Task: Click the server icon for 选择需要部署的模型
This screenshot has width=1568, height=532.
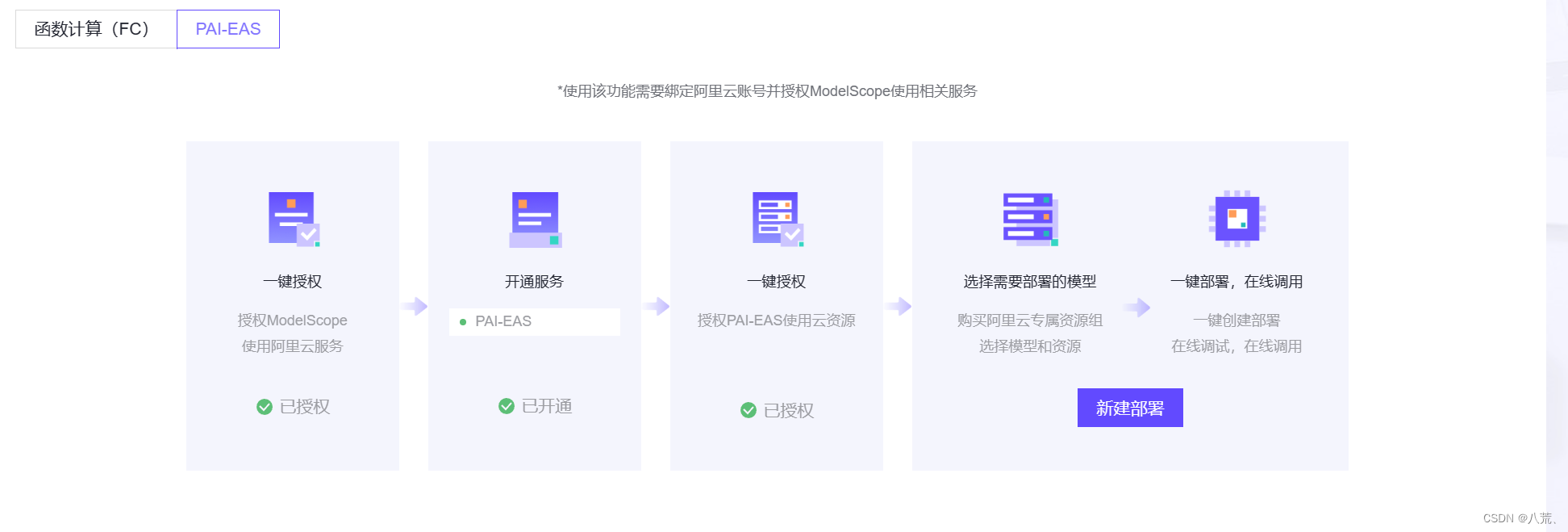Action: point(1030,219)
